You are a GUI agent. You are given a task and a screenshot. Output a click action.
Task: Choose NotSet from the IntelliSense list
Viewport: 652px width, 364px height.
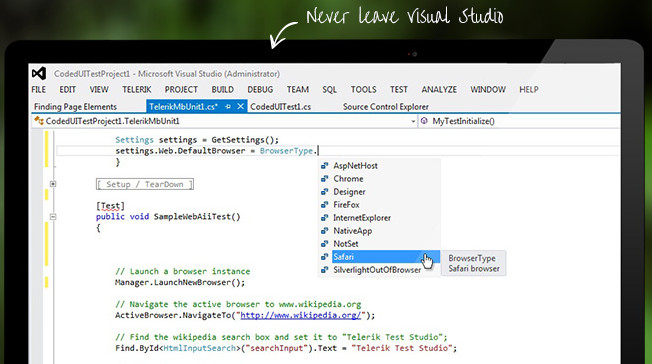(x=346, y=244)
